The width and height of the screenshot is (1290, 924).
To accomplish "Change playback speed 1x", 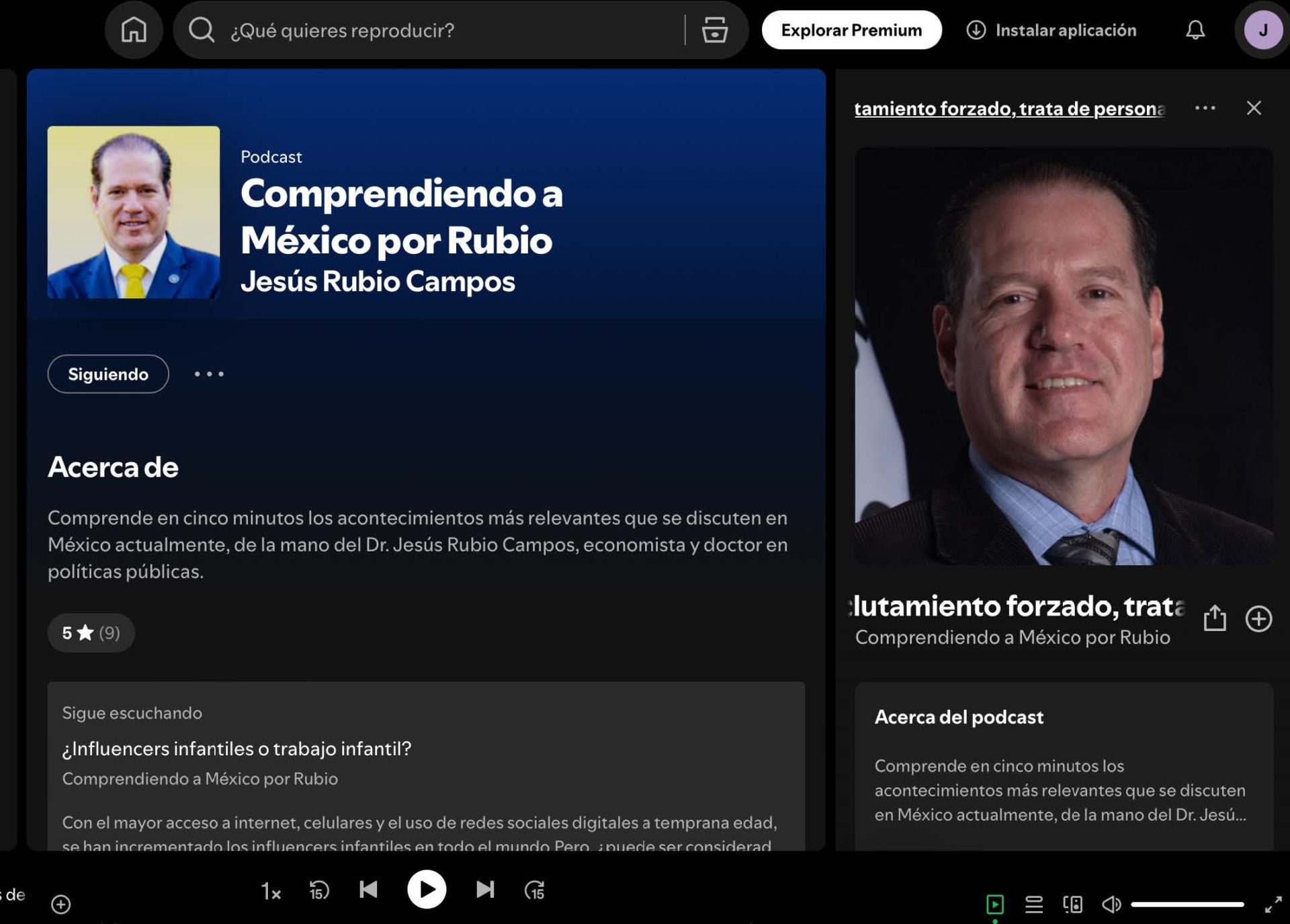I will 270,891.
